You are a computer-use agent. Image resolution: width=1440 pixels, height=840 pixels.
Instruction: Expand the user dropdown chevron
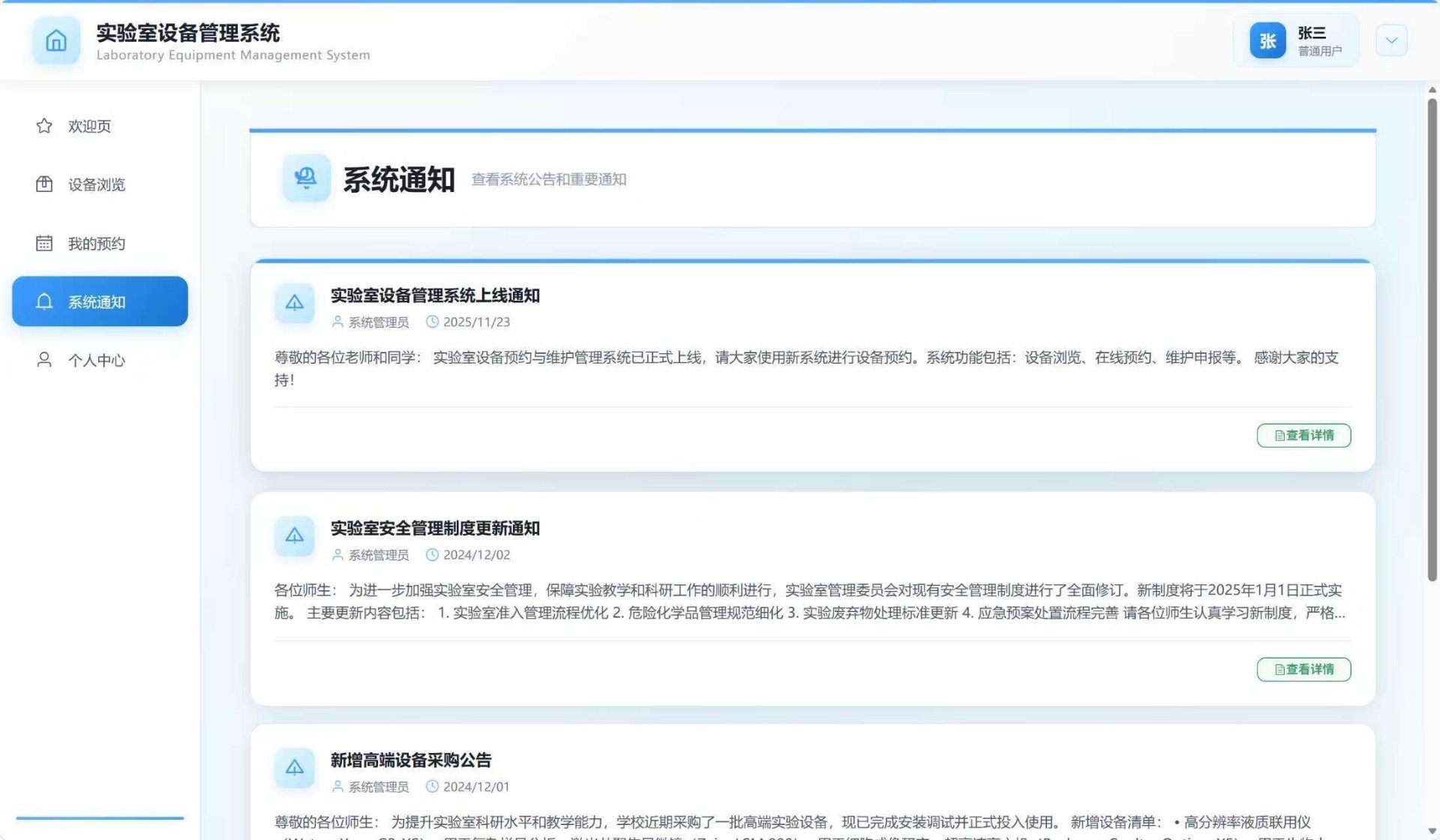click(x=1391, y=40)
